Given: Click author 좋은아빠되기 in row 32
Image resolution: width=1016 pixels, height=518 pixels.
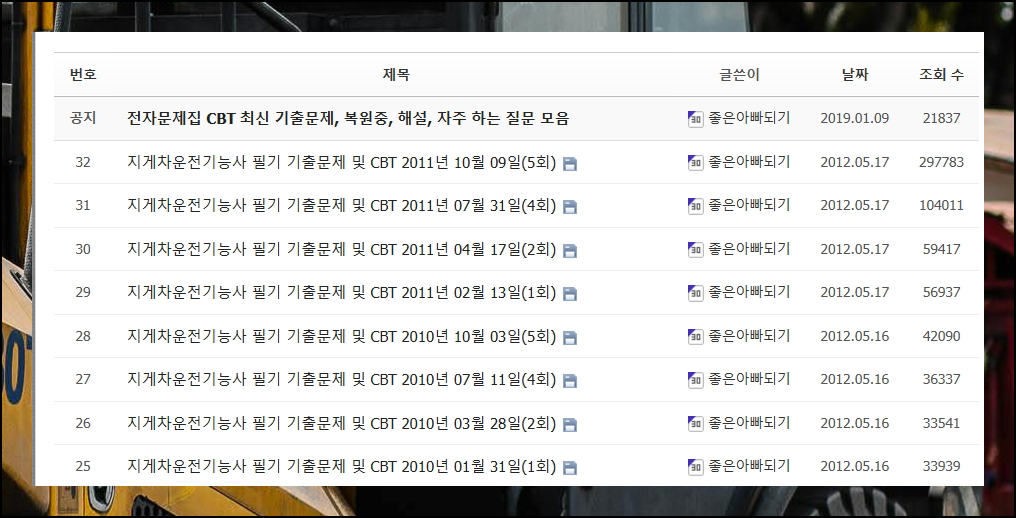Looking at the screenshot, I should point(749,161).
